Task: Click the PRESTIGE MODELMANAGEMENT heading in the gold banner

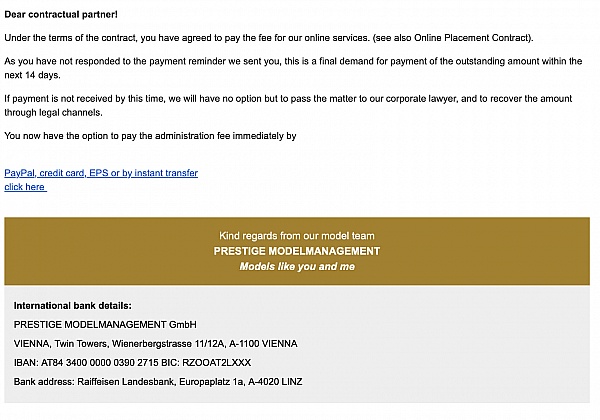Action: 297,251
